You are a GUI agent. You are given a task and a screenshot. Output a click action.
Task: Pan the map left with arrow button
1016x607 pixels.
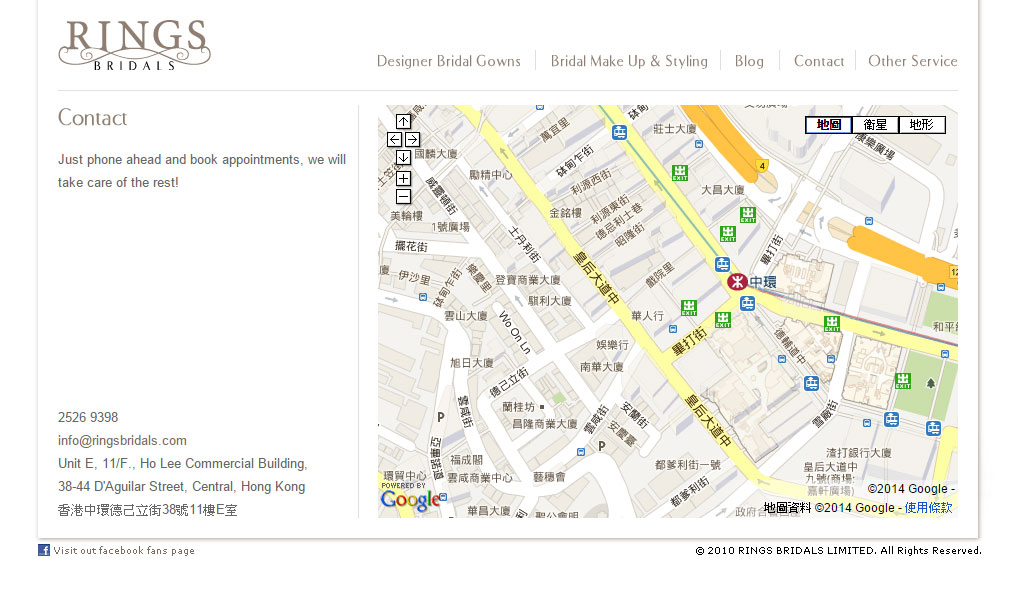point(394,140)
